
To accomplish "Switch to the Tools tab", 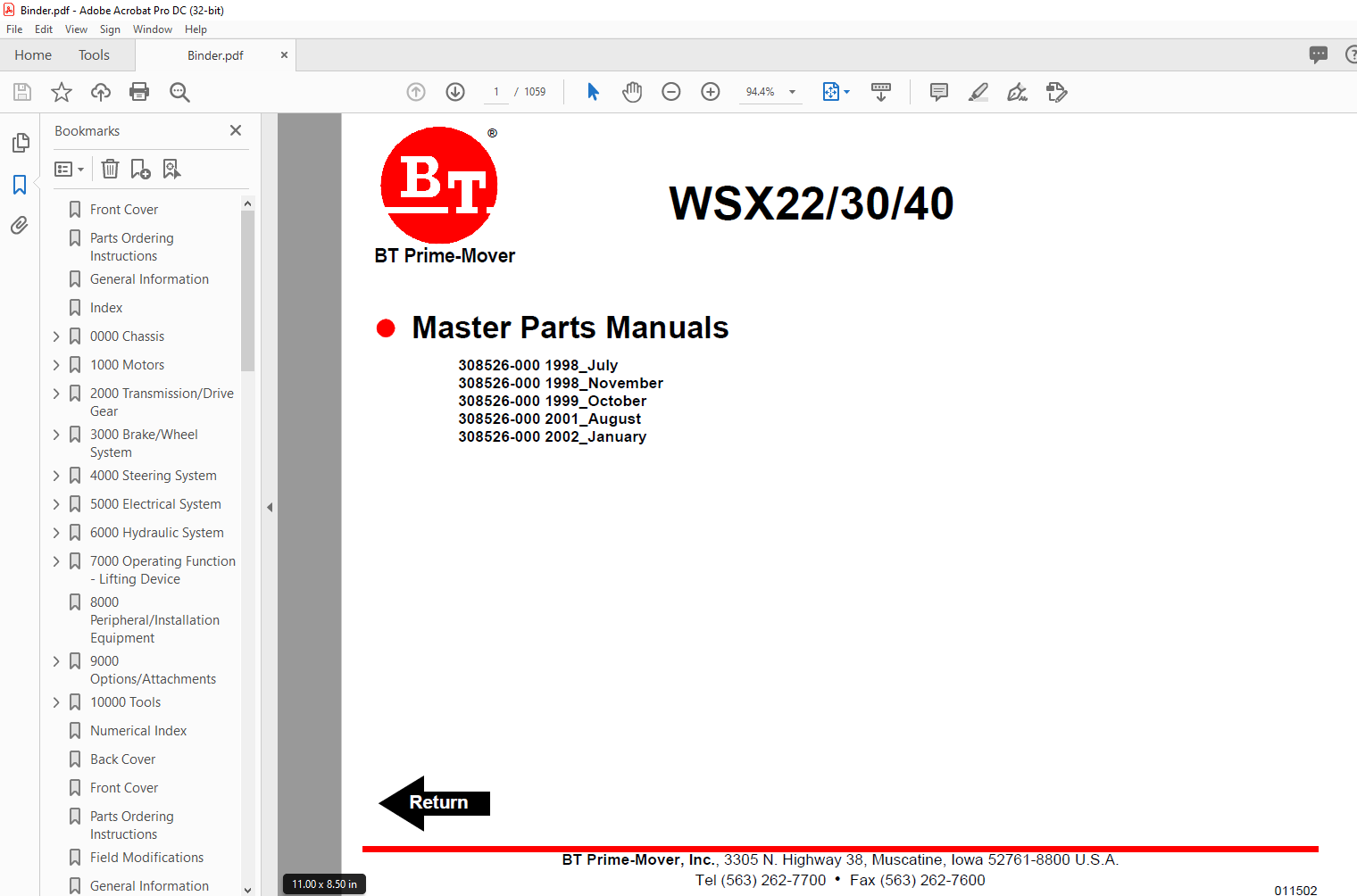I will point(94,55).
